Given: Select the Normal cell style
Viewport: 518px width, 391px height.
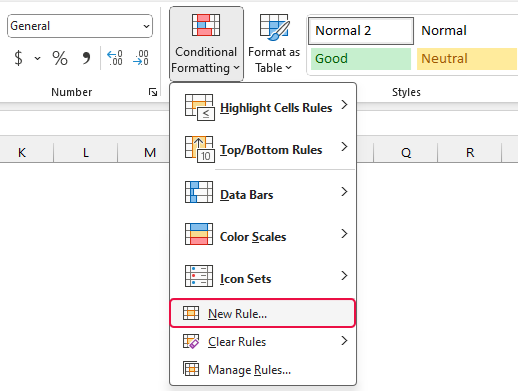Looking at the screenshot, I should click(x=467, y=31).
